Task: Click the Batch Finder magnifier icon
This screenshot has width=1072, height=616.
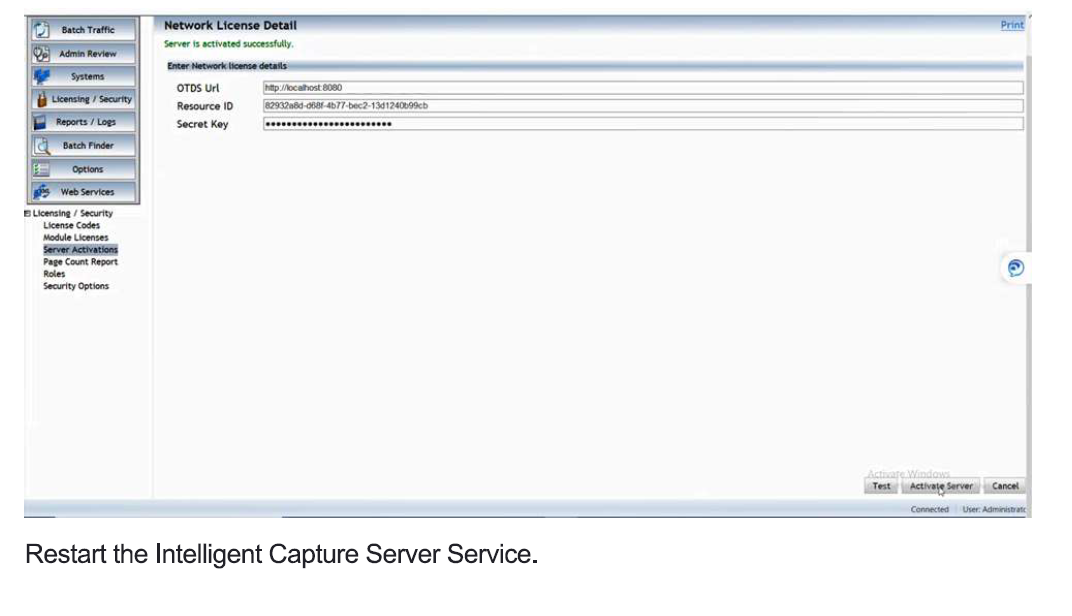Action: click(41, 146)
